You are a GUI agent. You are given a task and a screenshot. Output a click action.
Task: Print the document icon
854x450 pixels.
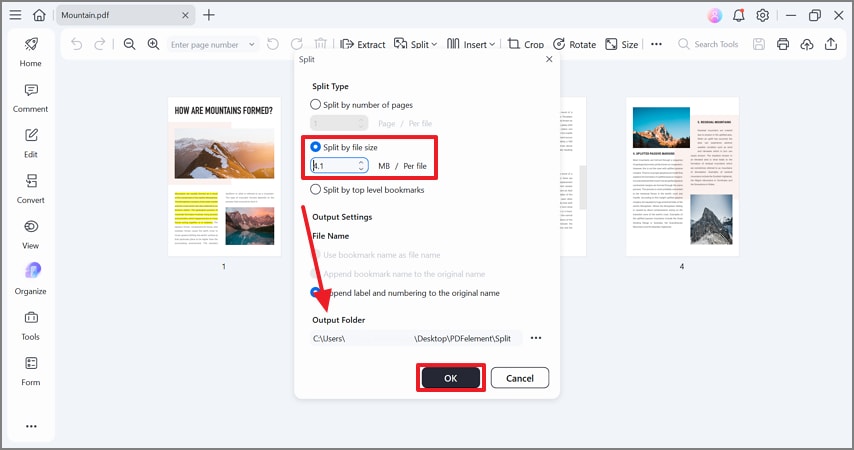coord(783,44)
